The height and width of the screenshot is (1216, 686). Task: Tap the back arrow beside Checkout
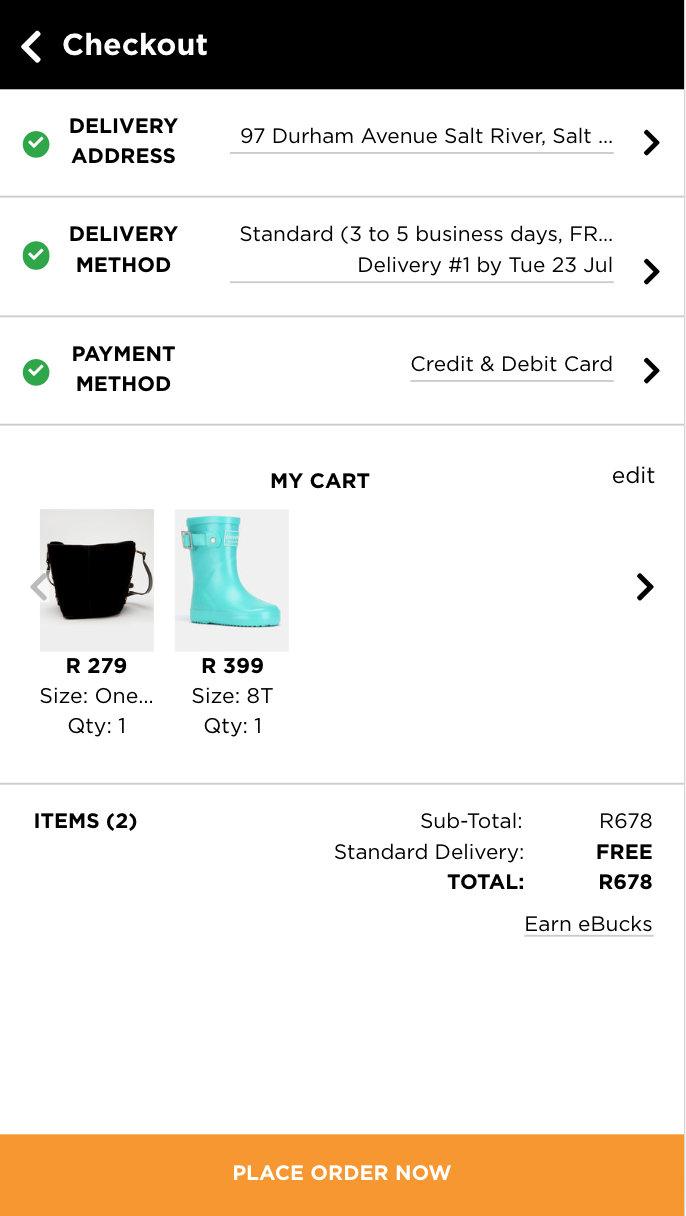(x=32, y=46)
